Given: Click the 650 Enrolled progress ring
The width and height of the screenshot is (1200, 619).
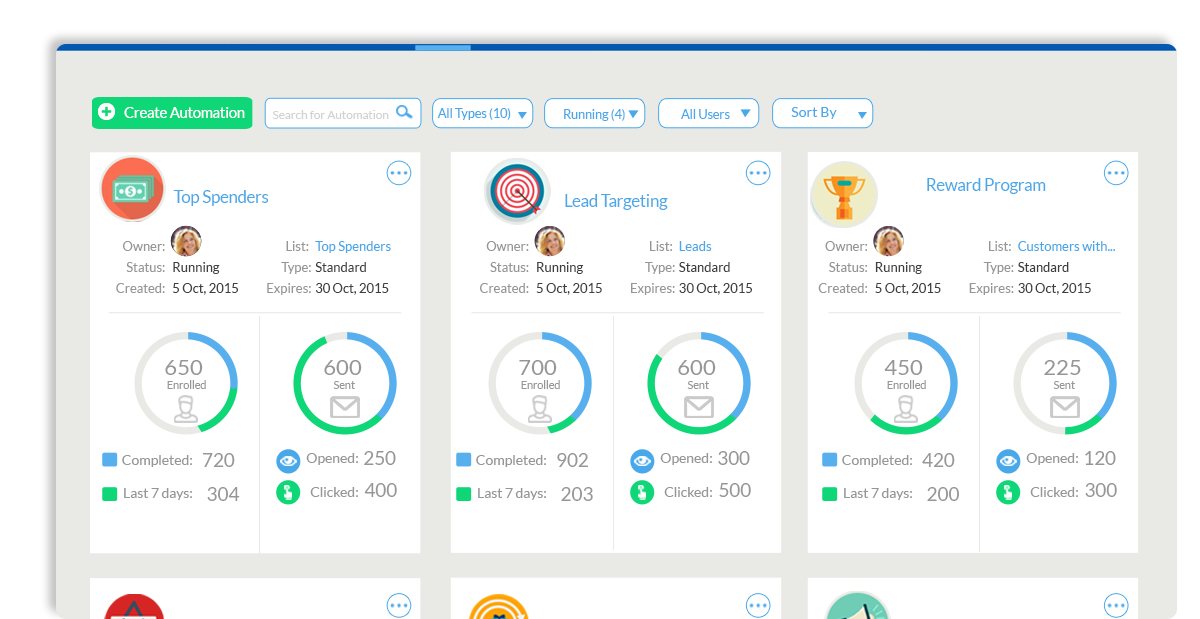Looking at the screenshot, I should (186, 383).
